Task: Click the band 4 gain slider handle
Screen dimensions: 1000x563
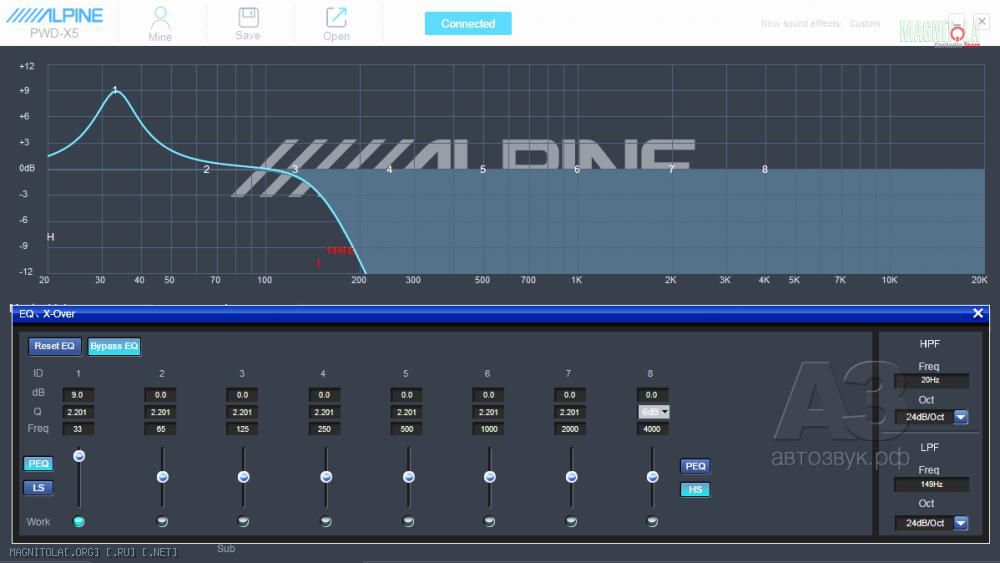Action: tap(326, 477)
